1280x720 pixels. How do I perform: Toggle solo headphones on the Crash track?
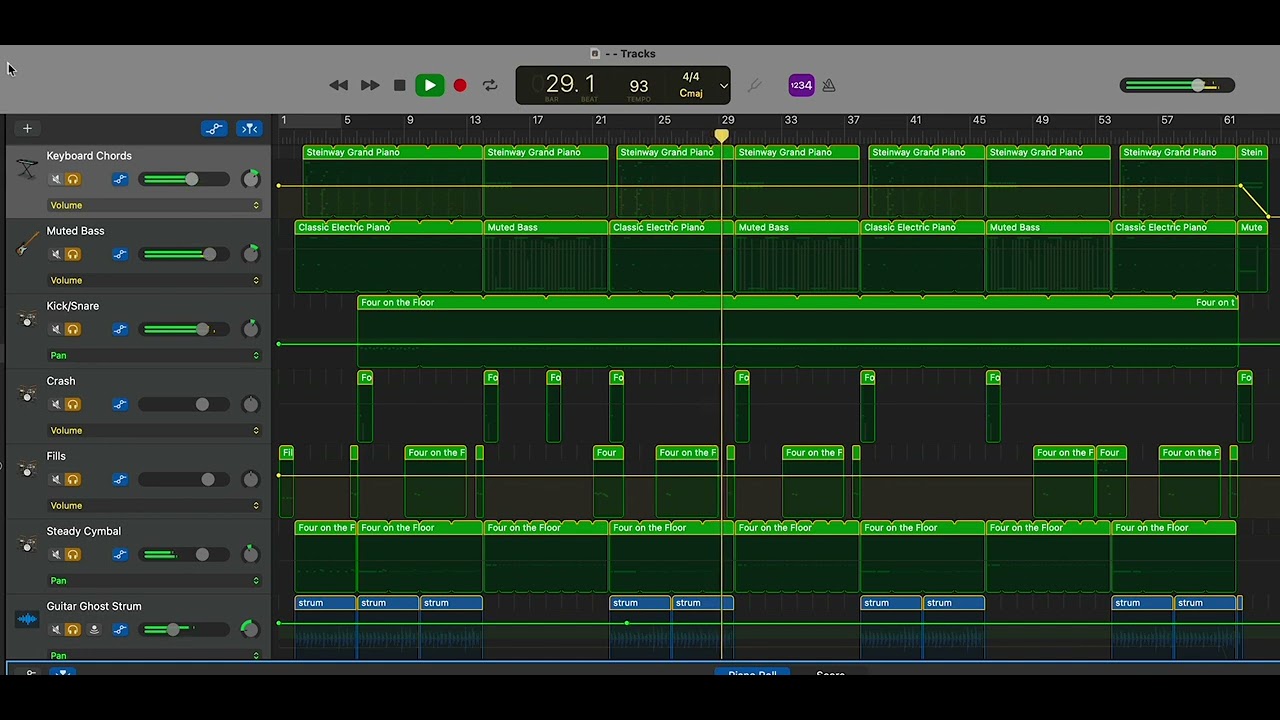(73, 405)
